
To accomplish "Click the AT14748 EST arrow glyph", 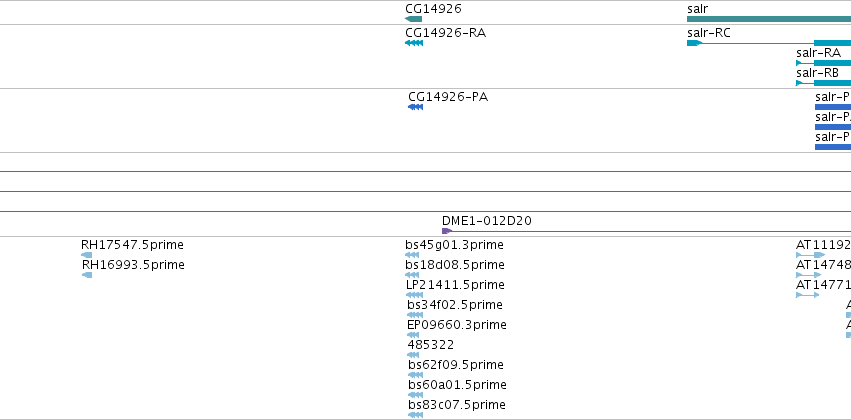I will pos(809,275).
